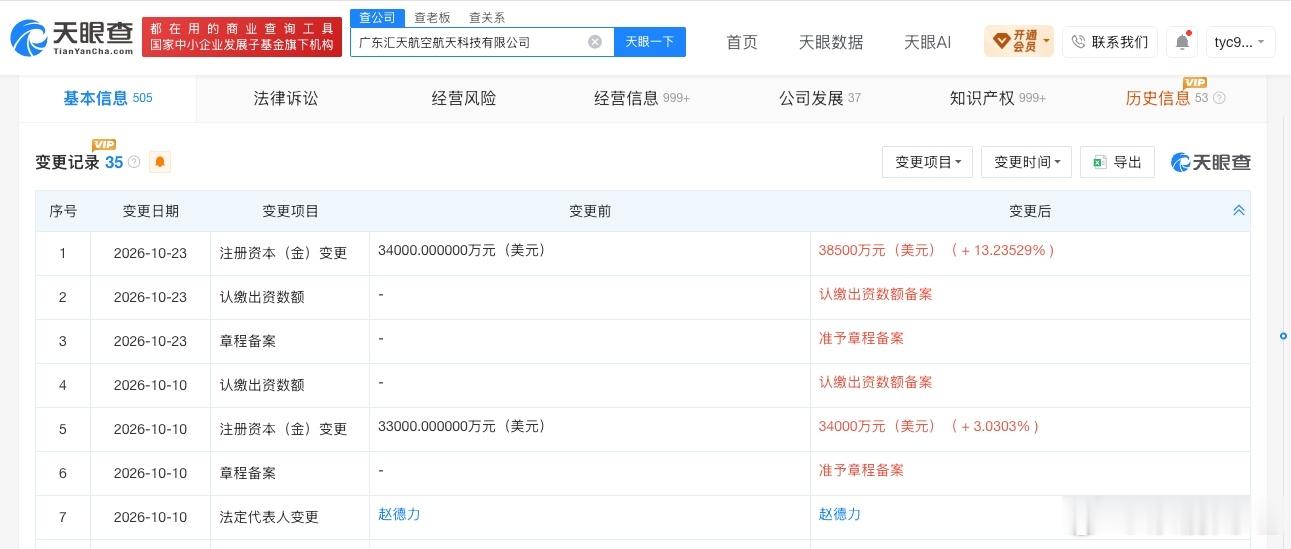Click help icon next to 变更记录 count
Viewport: 1291px width, 549px height.
click(134, 162)
